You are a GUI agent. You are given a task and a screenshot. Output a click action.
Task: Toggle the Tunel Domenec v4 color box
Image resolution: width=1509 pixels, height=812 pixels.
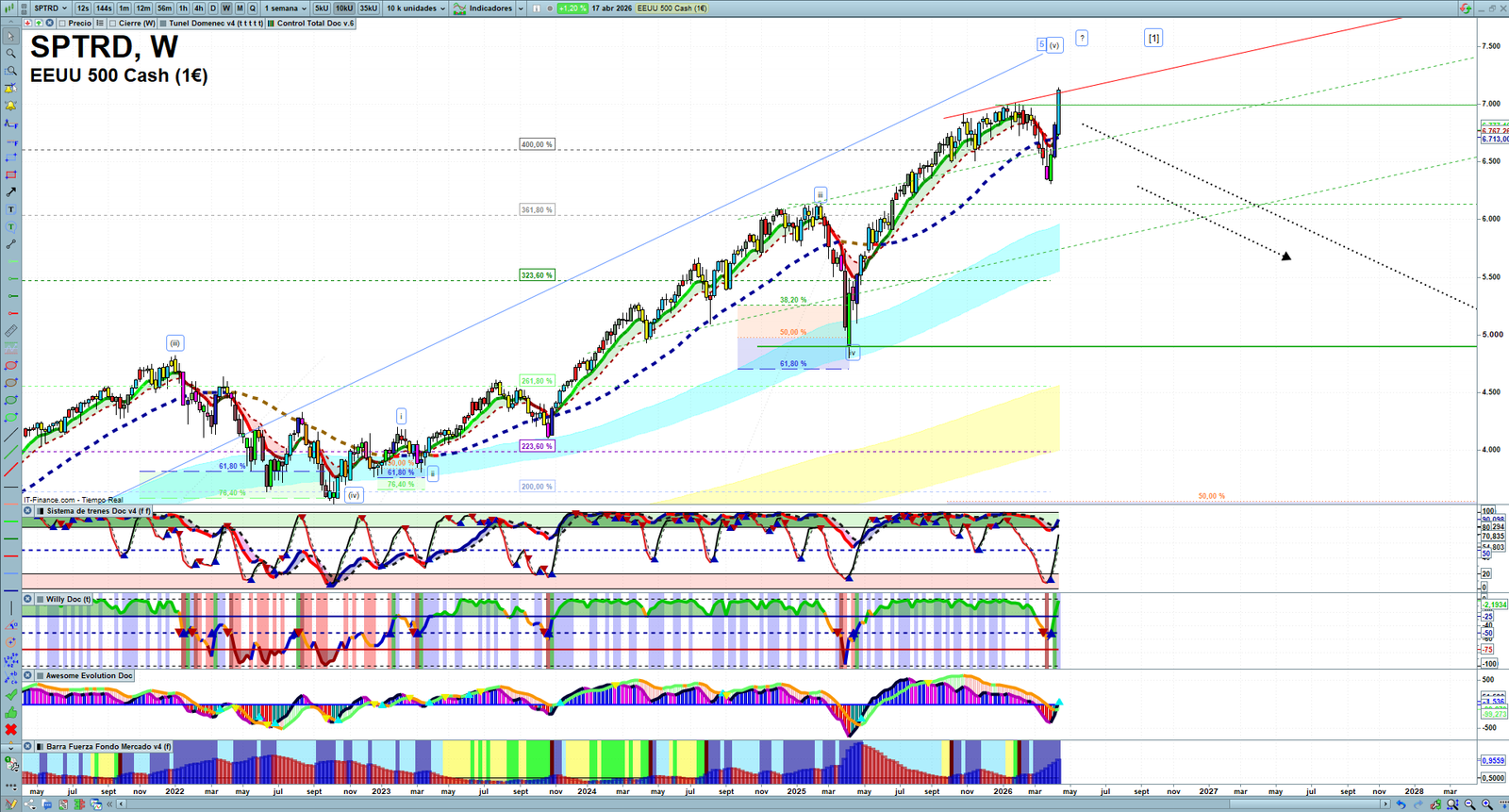point(164,24)
